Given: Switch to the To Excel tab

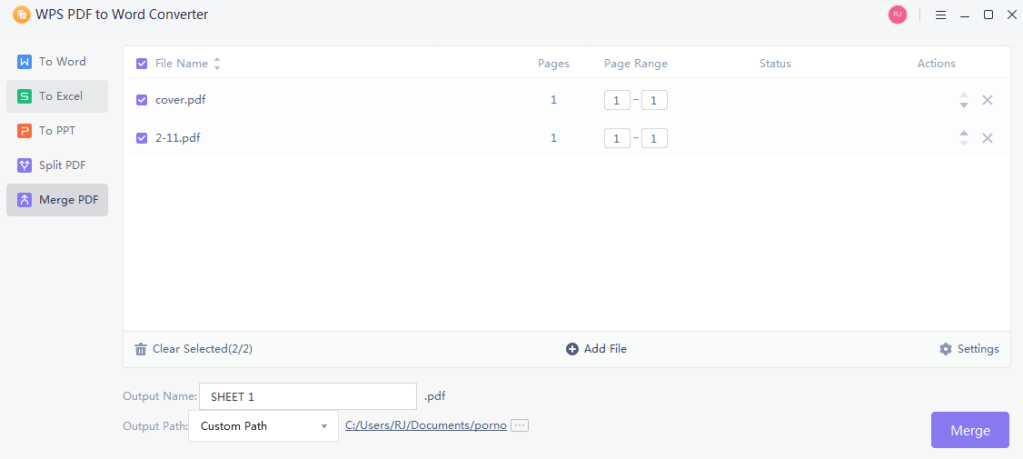Looking at the screenshot, I should pyautogui.click(x=57, y=96).
